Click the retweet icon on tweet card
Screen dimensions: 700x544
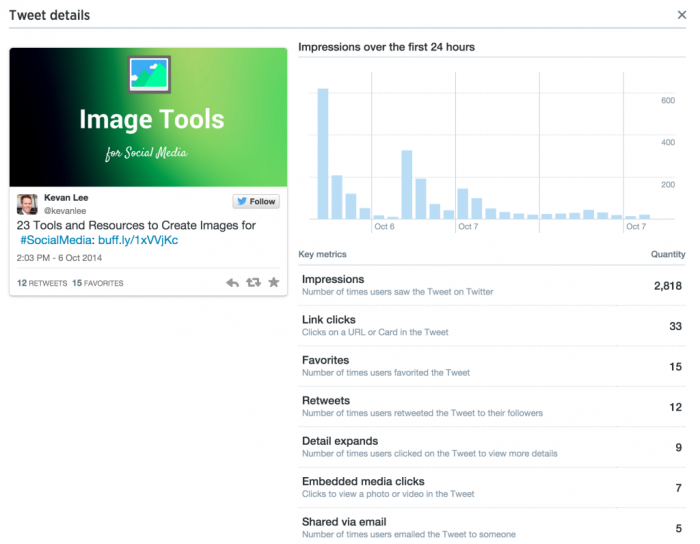tap(253, 282)
